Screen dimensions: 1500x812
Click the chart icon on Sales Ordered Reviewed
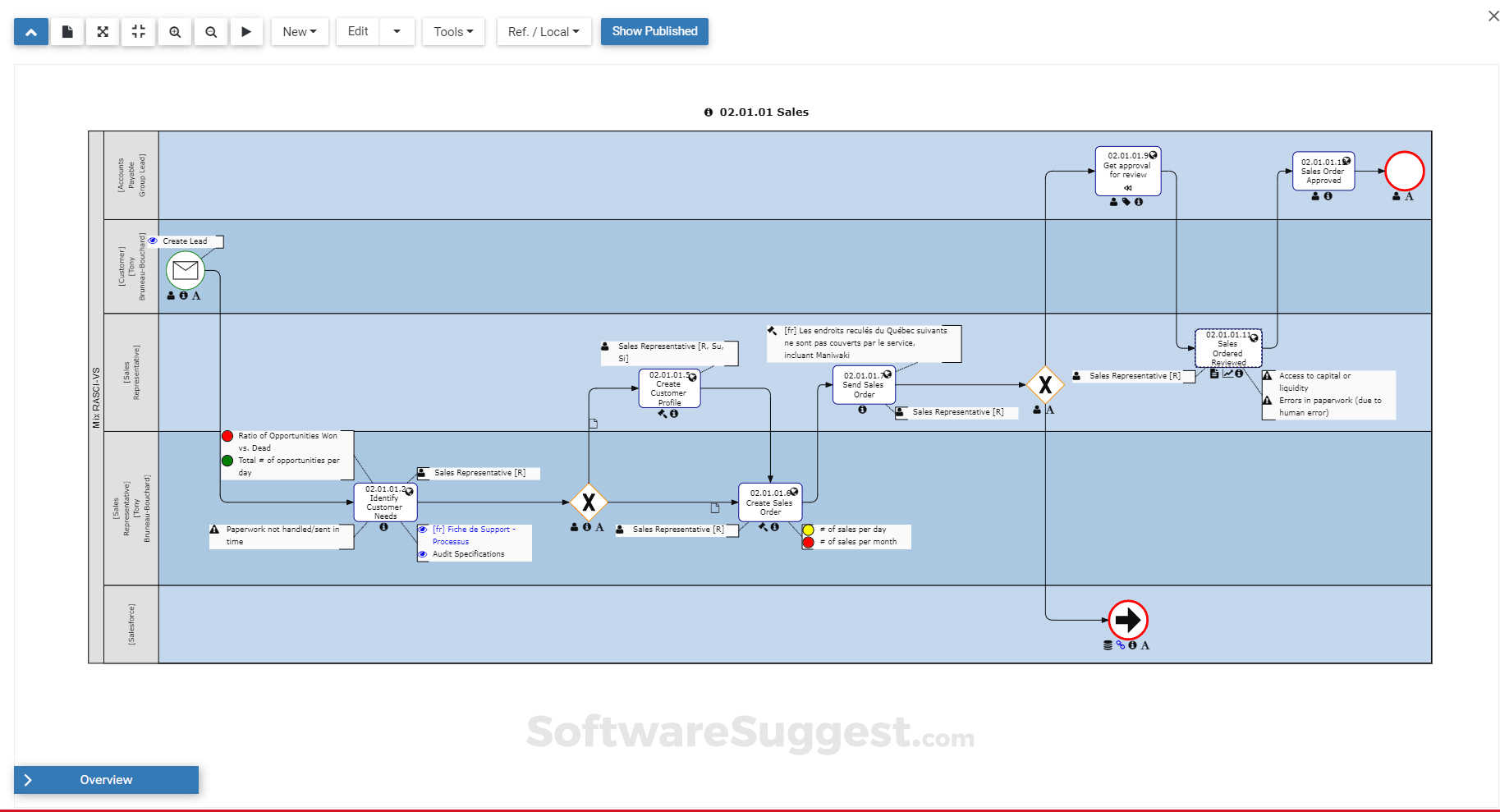(x=1228, y=374)
